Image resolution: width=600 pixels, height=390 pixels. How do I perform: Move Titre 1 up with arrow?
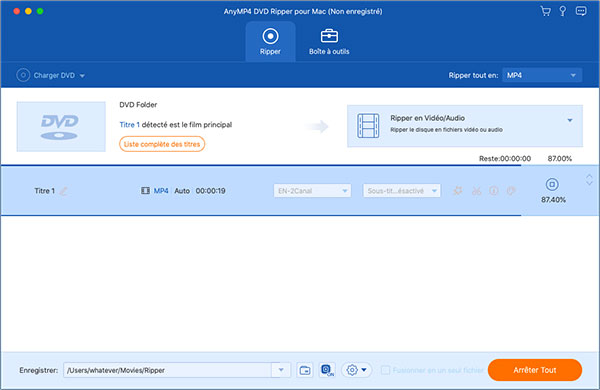589,176
